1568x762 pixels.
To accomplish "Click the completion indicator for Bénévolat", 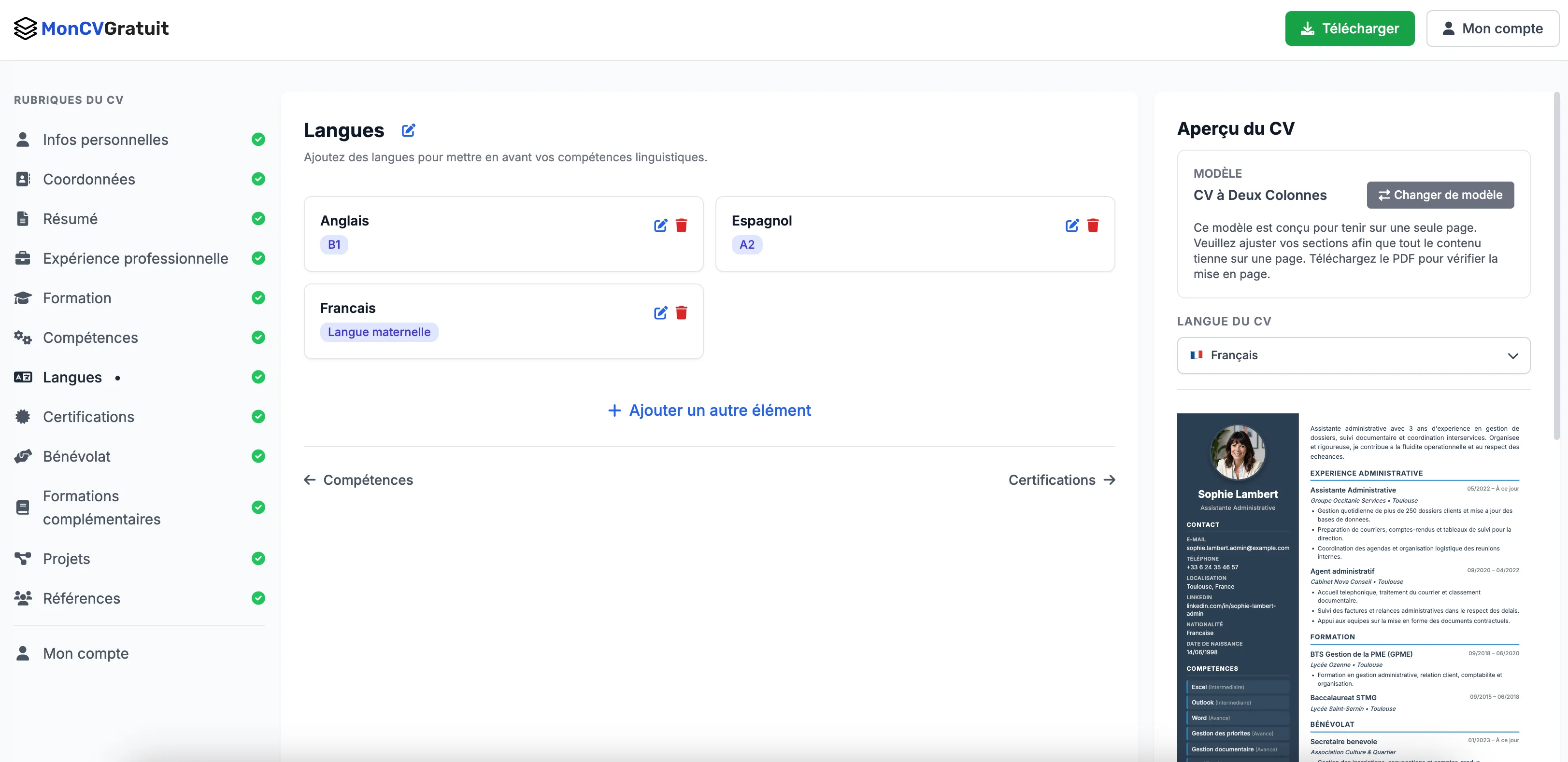I will pos(259,456).
